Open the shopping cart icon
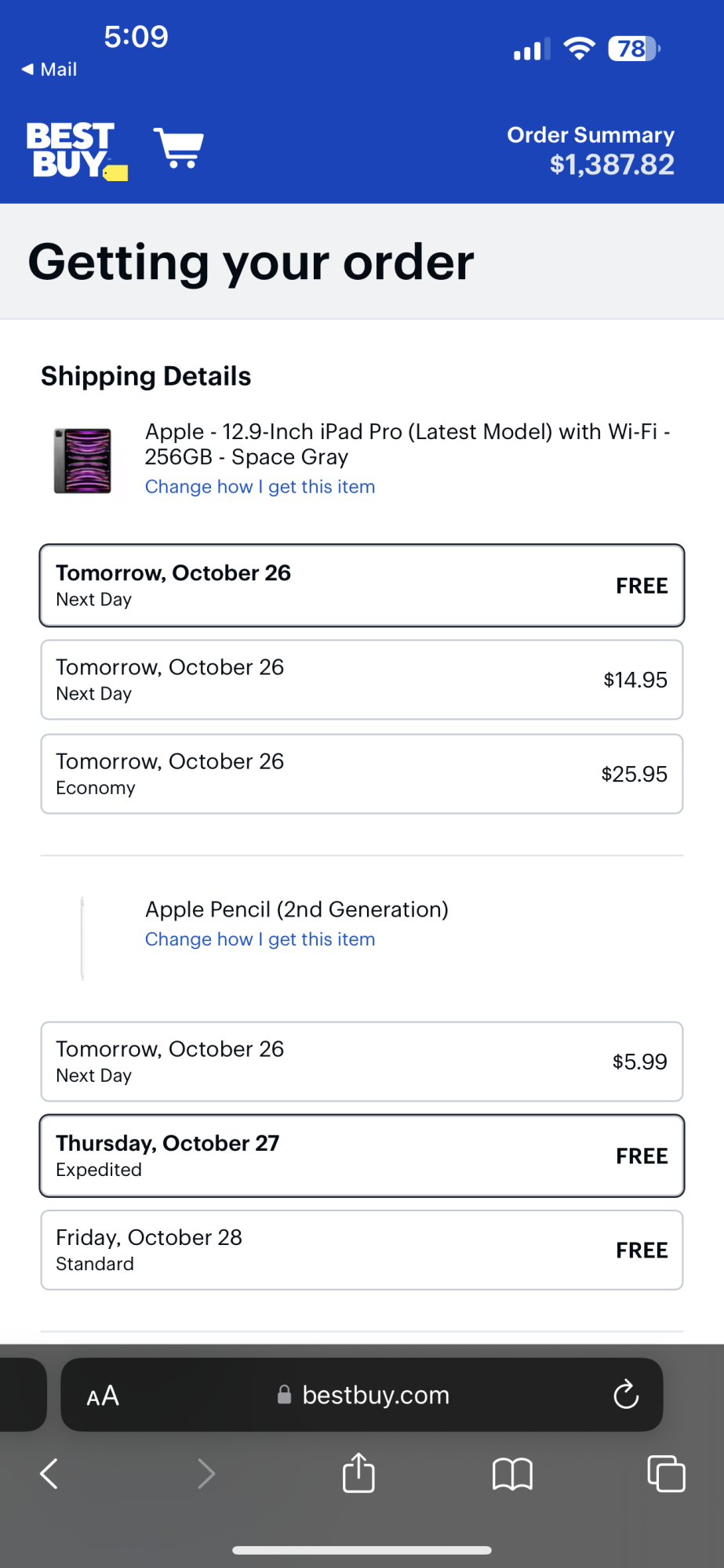Screen dimensions: 724x1568 click(179, 147)
